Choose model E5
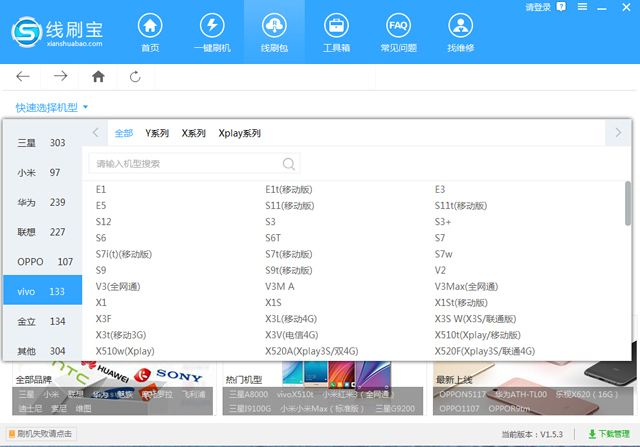640x447 pixels. (101, 206)
